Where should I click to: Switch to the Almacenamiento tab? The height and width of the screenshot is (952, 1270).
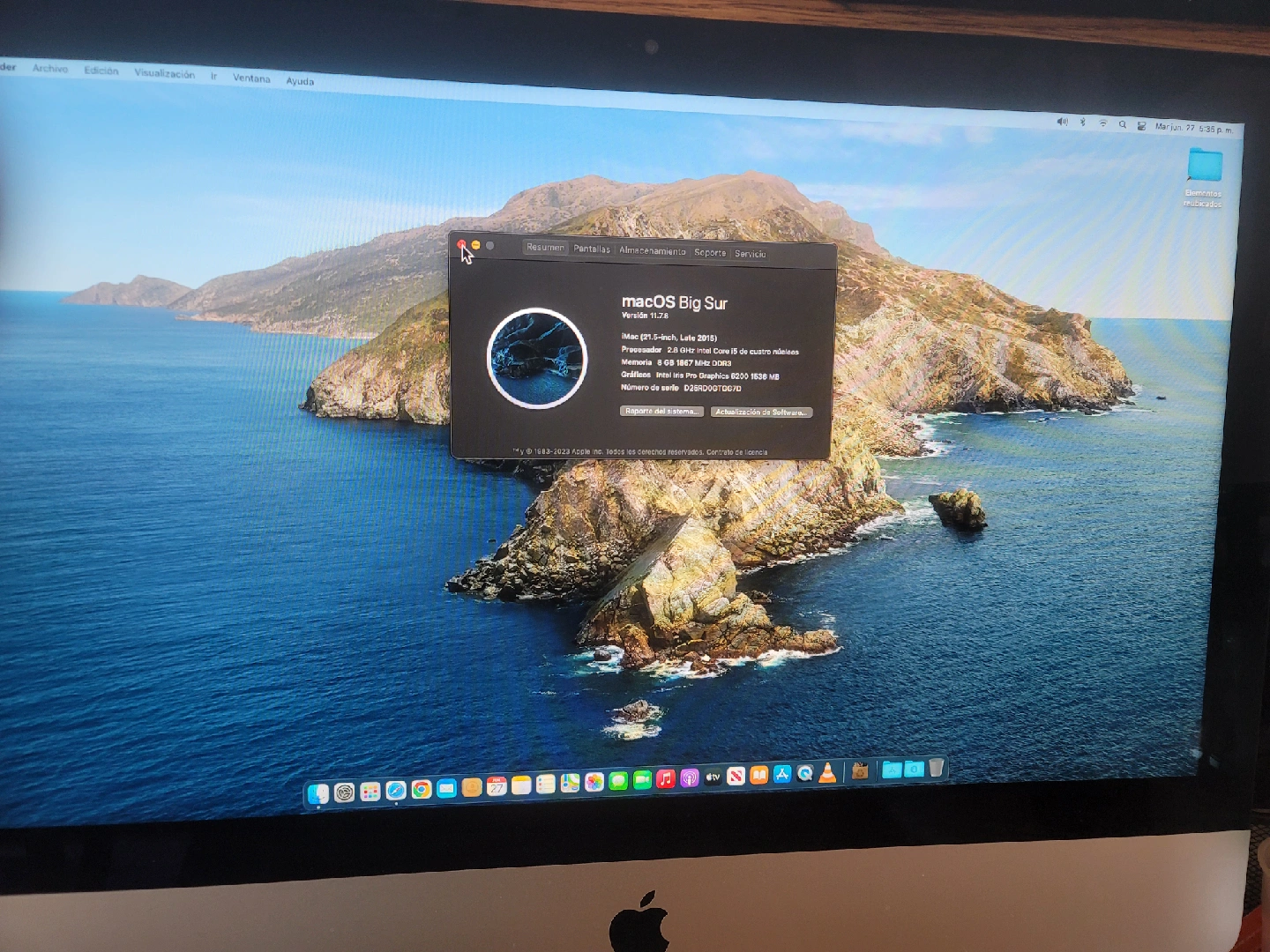coord(652,251)
